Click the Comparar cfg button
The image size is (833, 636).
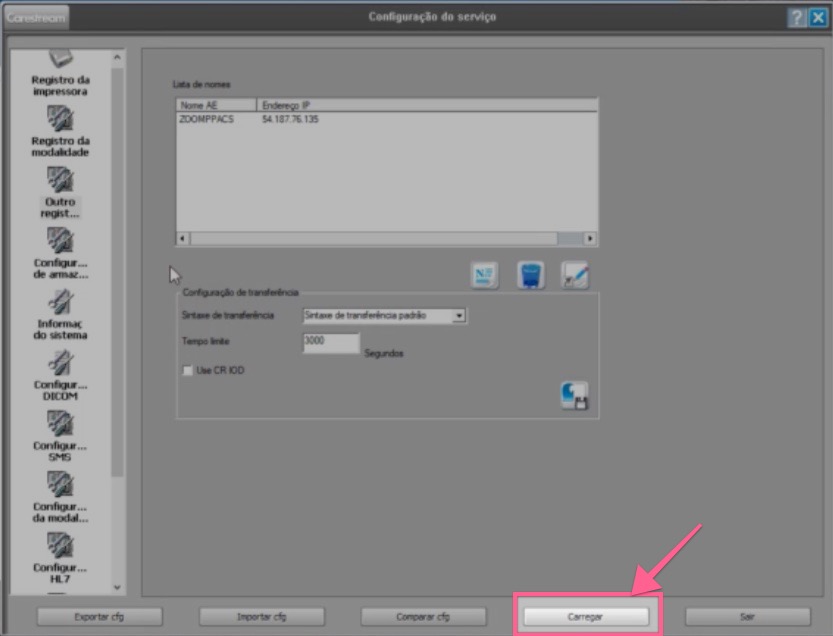[x=424, y=616]
